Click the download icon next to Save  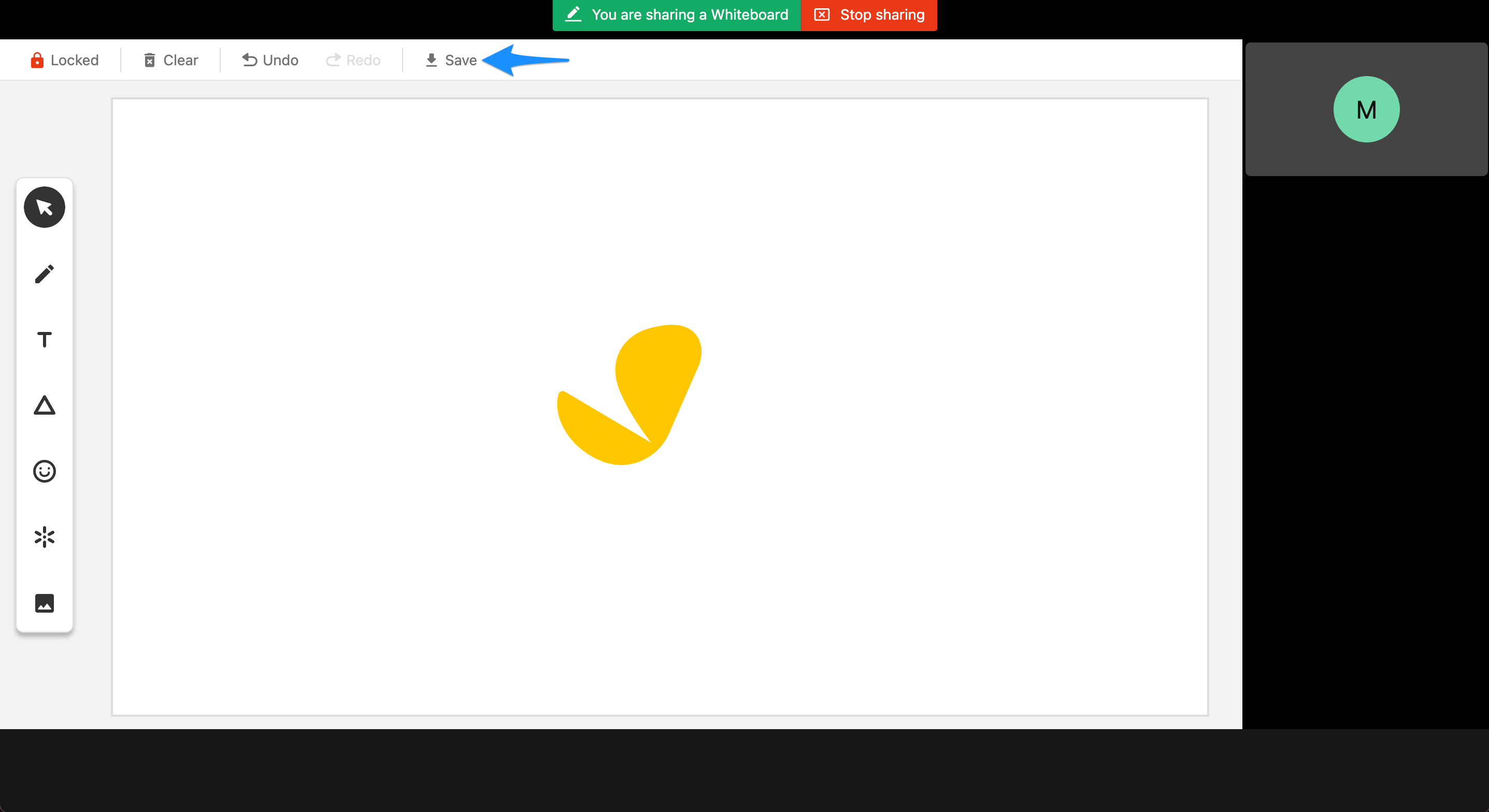431,60
